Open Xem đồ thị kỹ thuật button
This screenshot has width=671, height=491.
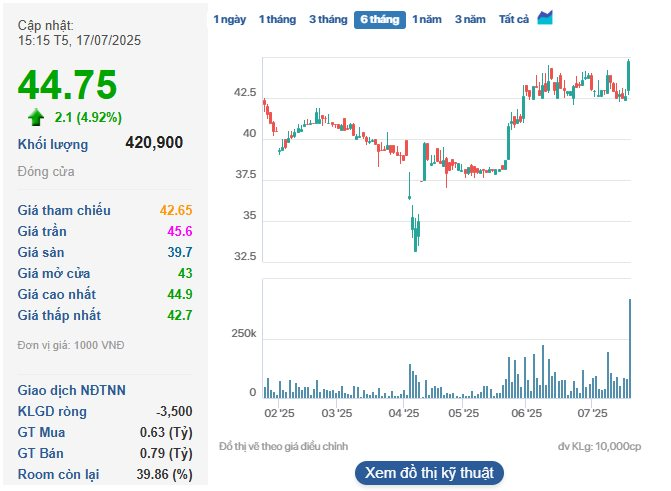click(428, 472)
